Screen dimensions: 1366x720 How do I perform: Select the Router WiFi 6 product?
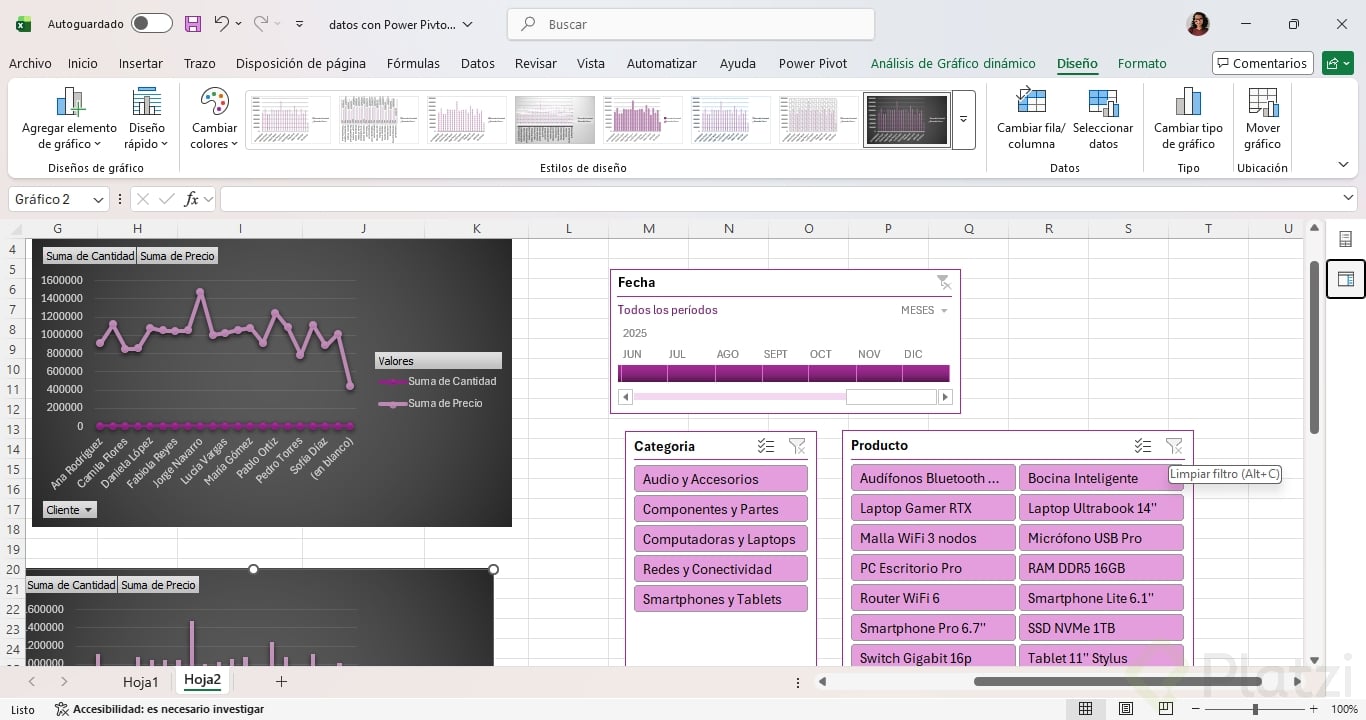933,598
